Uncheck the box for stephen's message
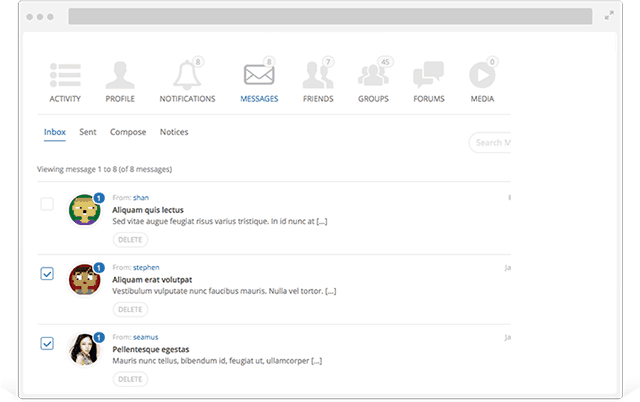This screenshot has height=402, width=640. click(x=47, y=273)
